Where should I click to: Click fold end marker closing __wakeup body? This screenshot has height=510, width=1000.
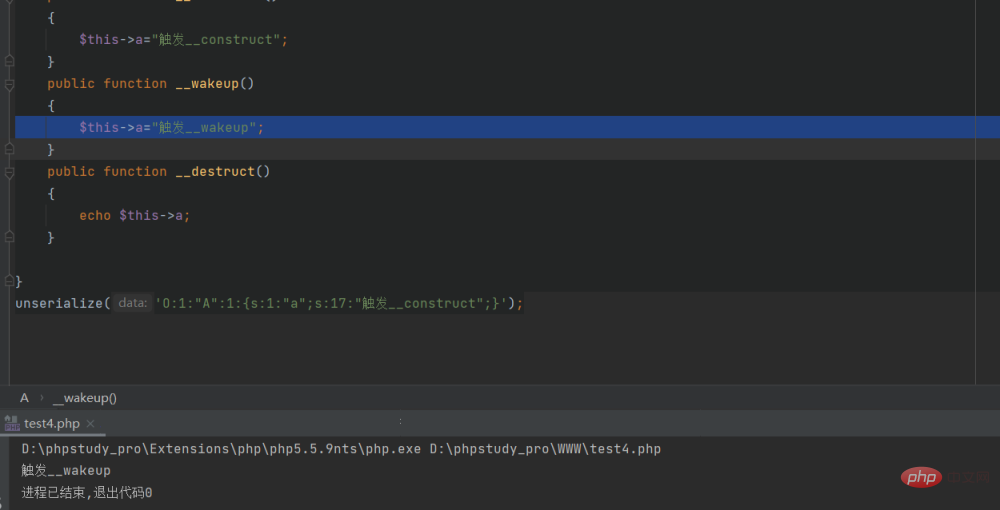pyautogui.click(x=9, y=149)
